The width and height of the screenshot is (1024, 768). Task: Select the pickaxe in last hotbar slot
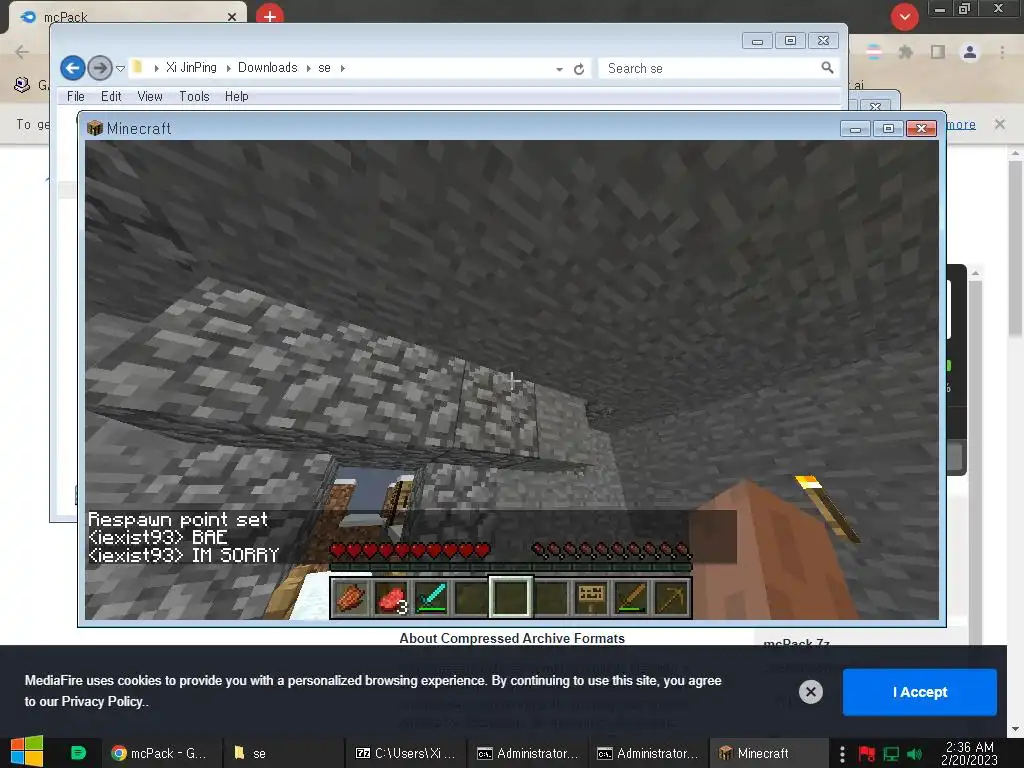671,598
